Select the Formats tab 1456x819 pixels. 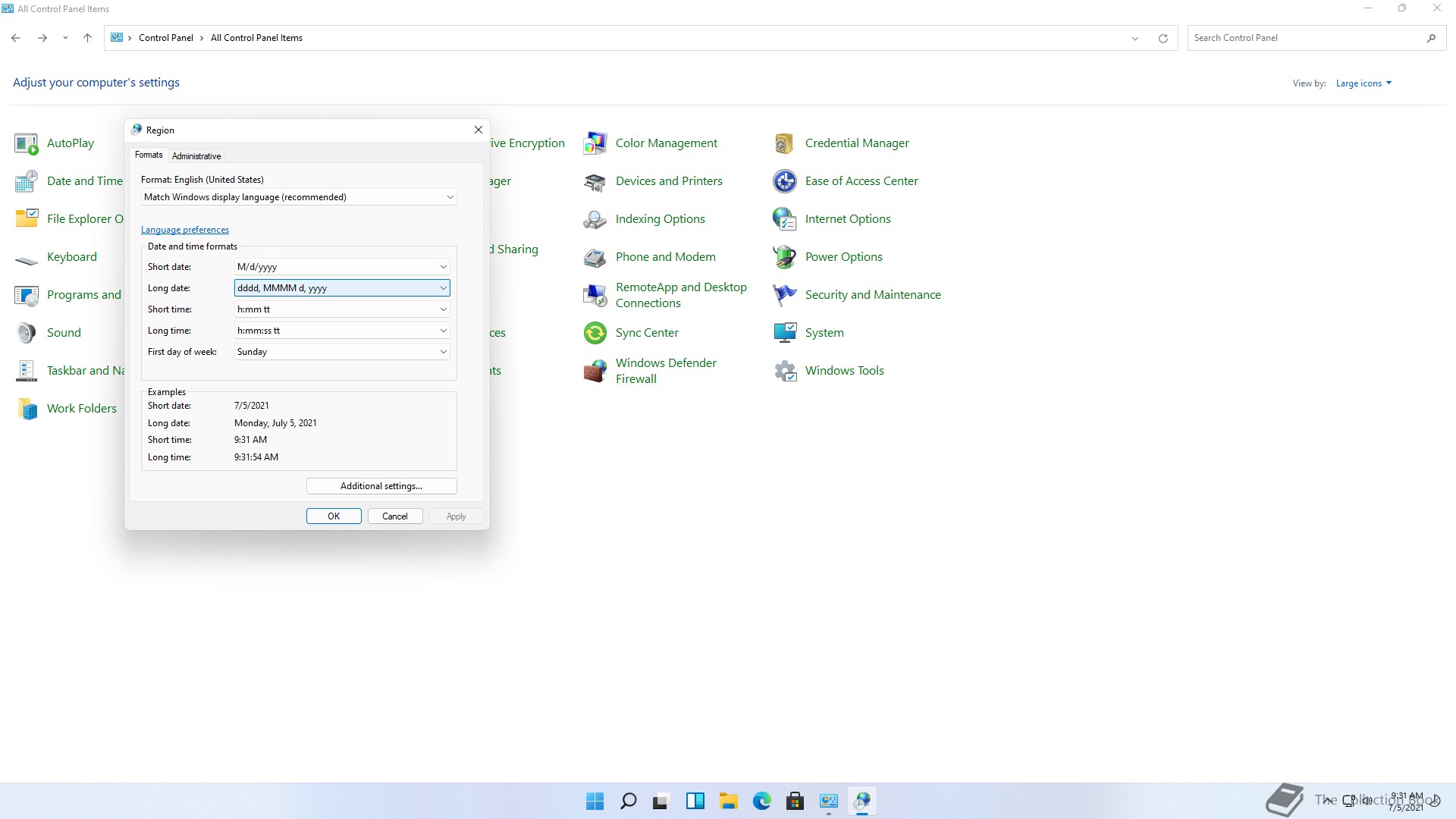tap(149, 155)
